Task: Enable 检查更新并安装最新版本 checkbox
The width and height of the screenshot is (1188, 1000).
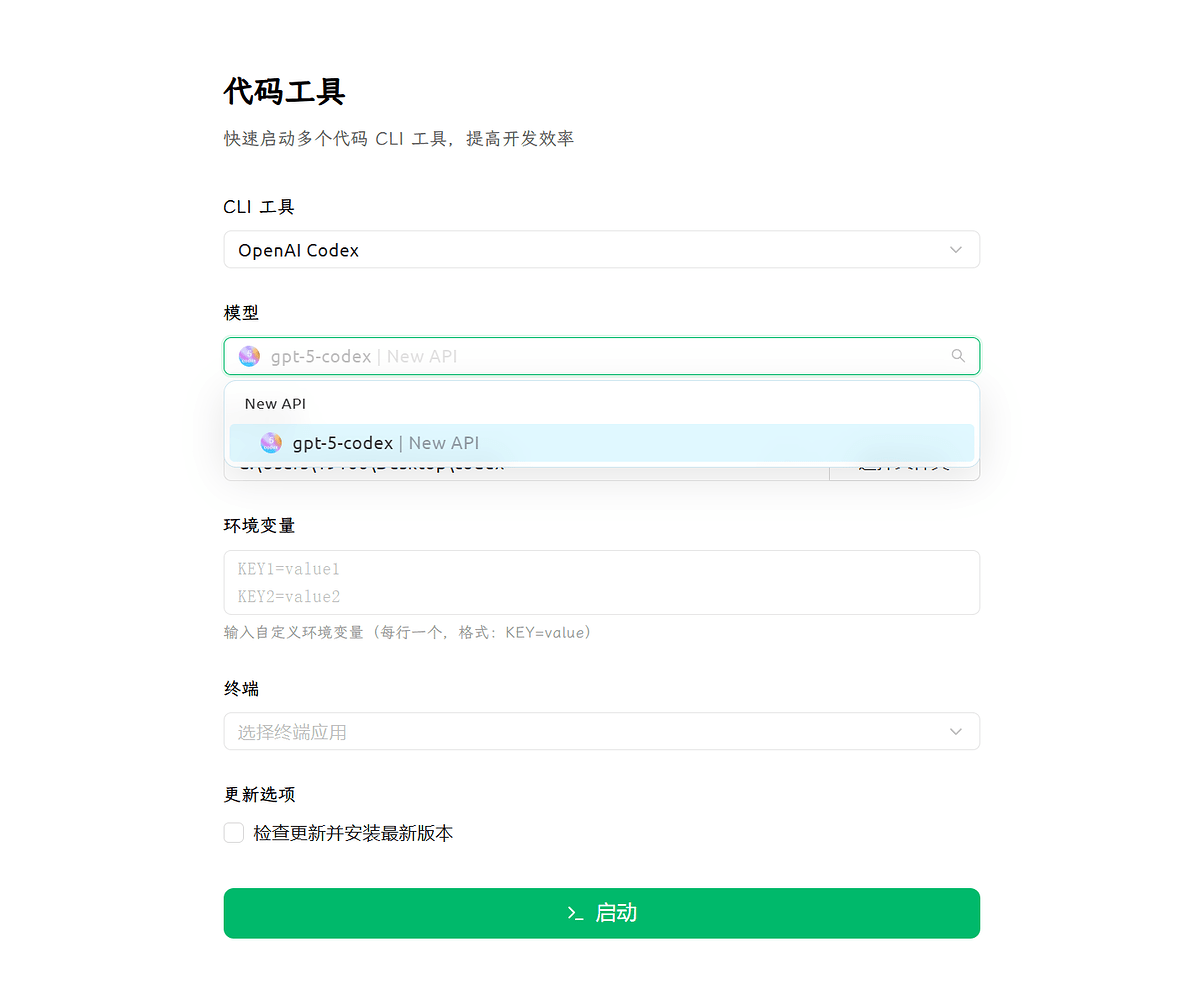Action: (234, 833)
